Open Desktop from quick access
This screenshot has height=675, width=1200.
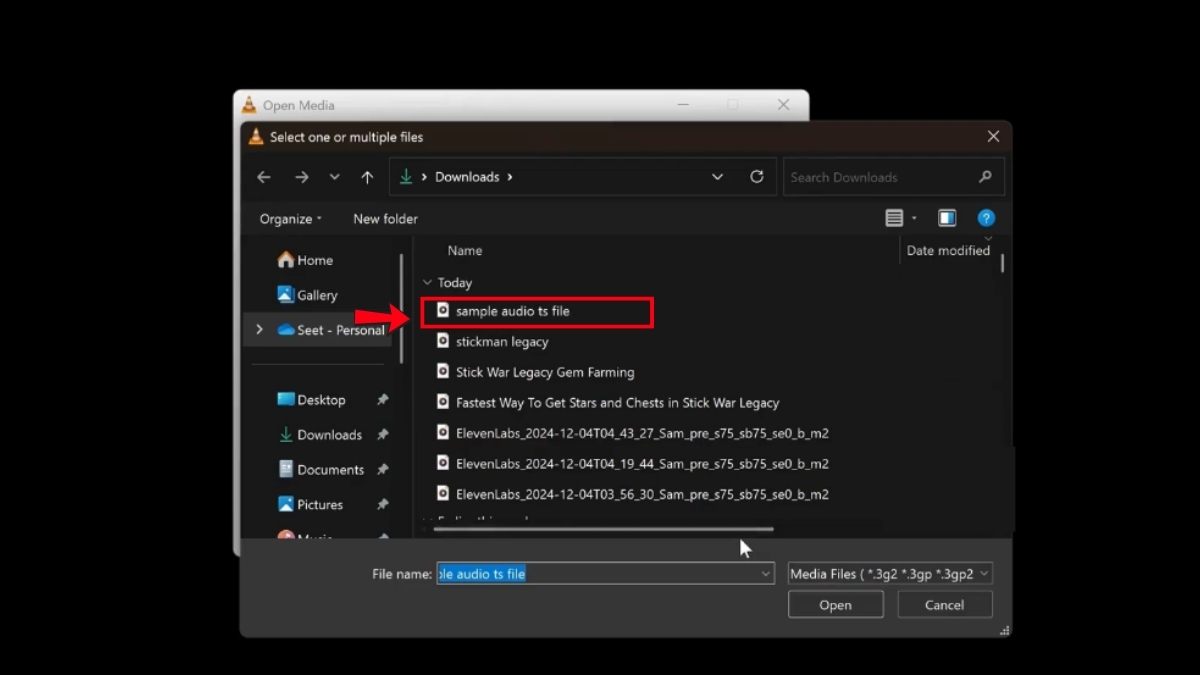[x=311, y=400]
